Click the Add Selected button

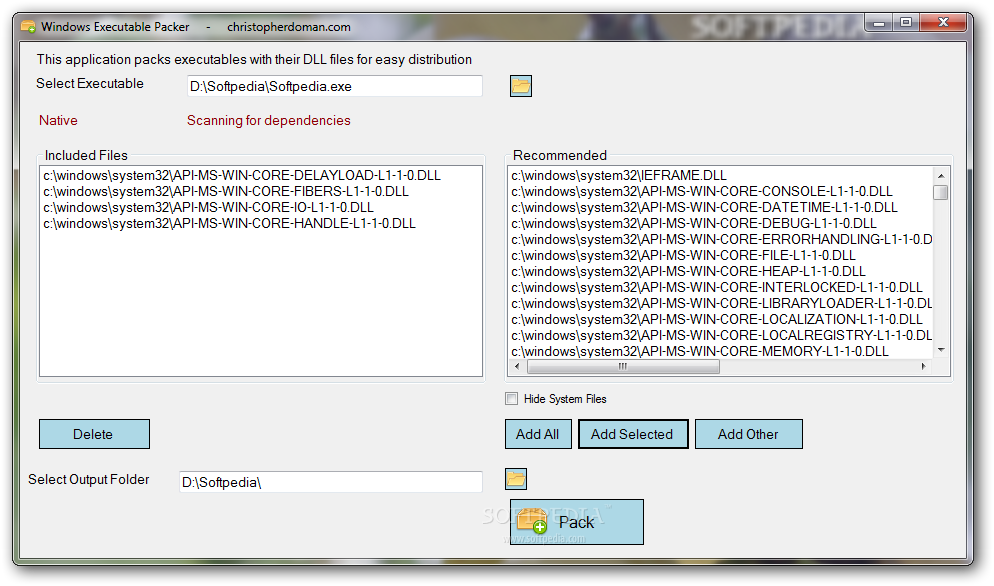633,434
